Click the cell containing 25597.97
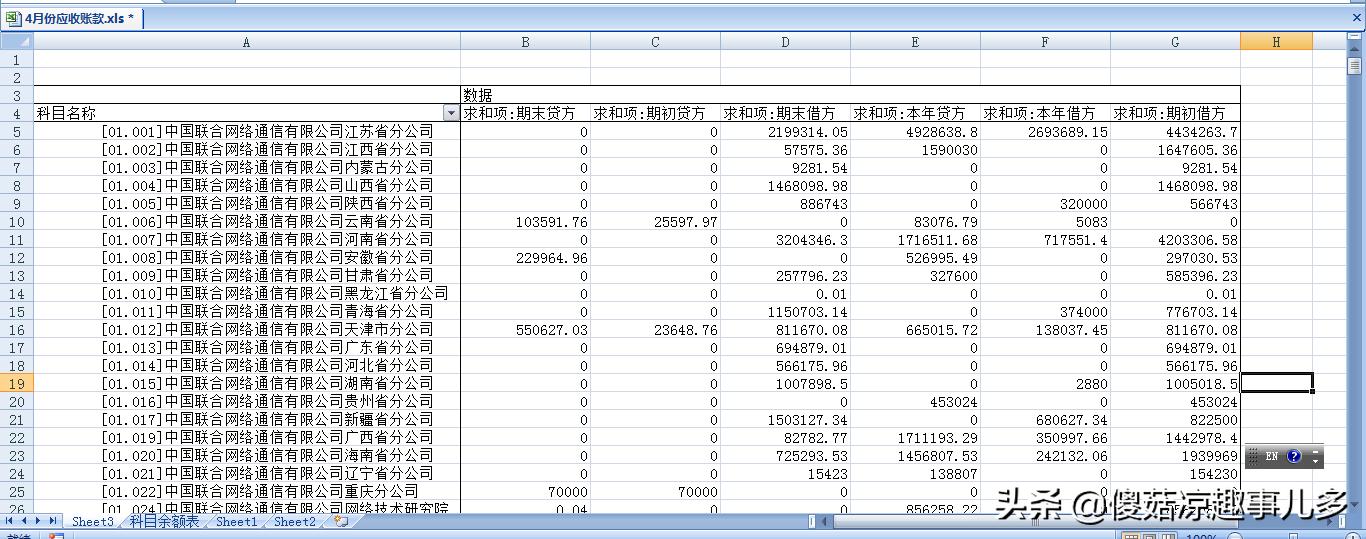The height and width of the screenshot is (539, 1366). pos(655,221)
